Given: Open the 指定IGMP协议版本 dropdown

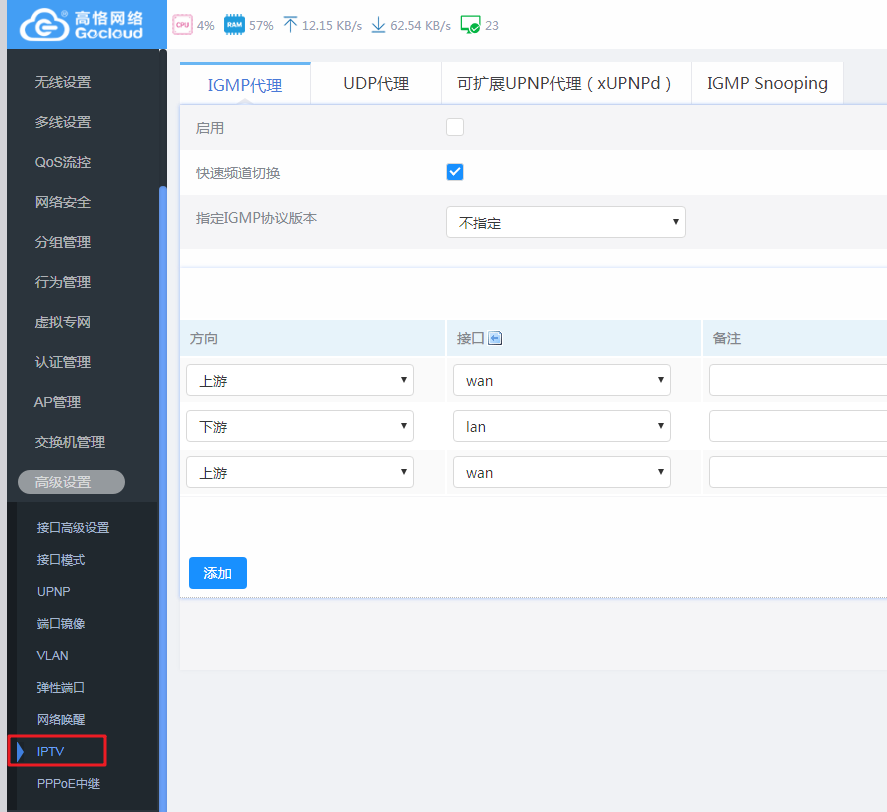Looking at the screenshot, I should [x=566, y=222].
